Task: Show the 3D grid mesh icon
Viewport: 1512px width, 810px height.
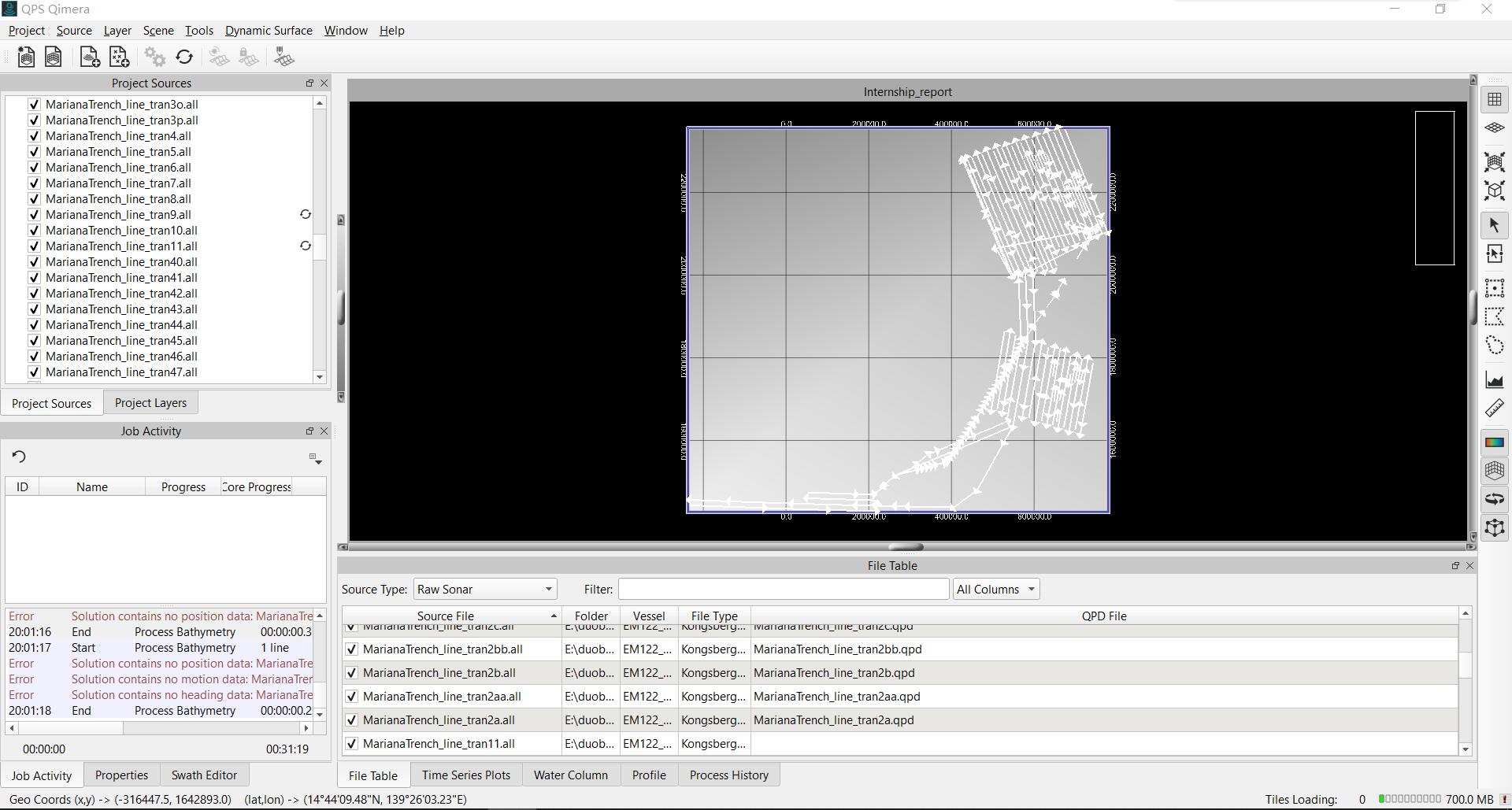Action: (x=1495, y=471)
